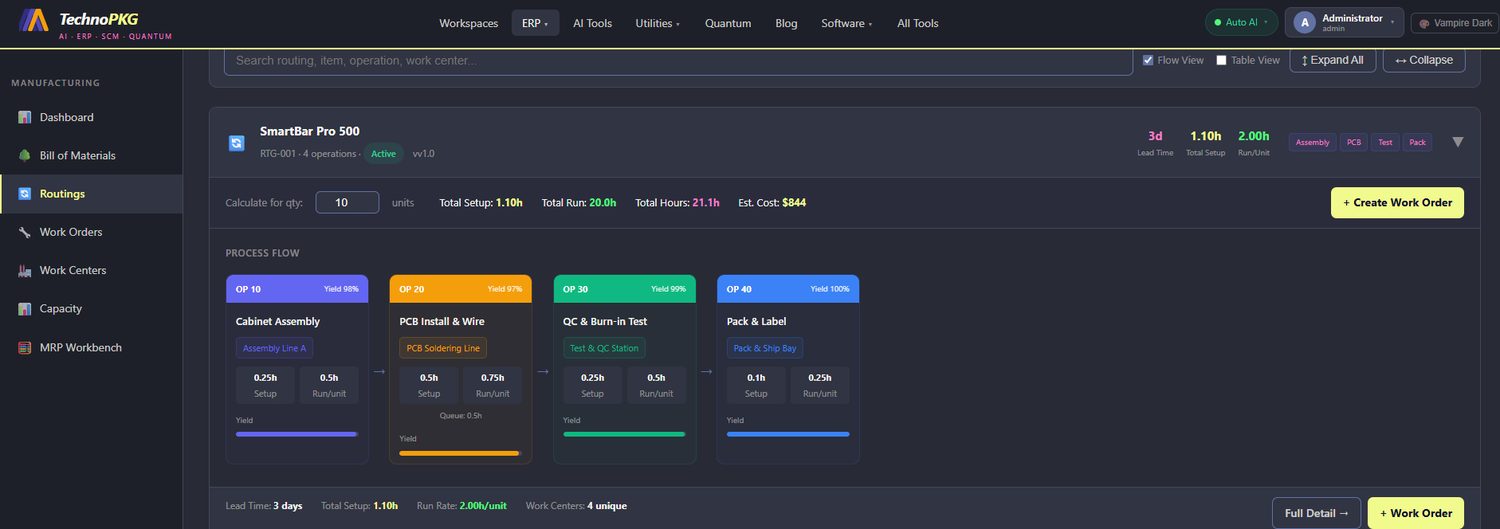Open the MRP Workbench icon
The height and width of the screenshot is (529, 1500).
[25, 347]
